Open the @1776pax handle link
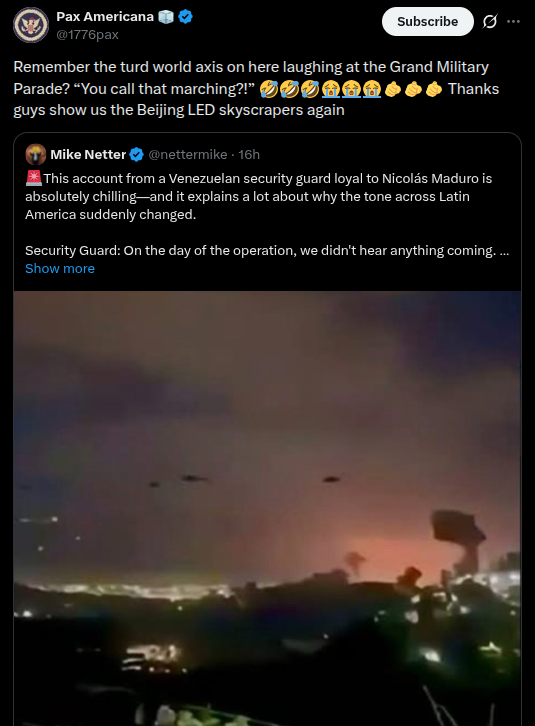This screenshot has width=535, height=726. coord(87,35)
